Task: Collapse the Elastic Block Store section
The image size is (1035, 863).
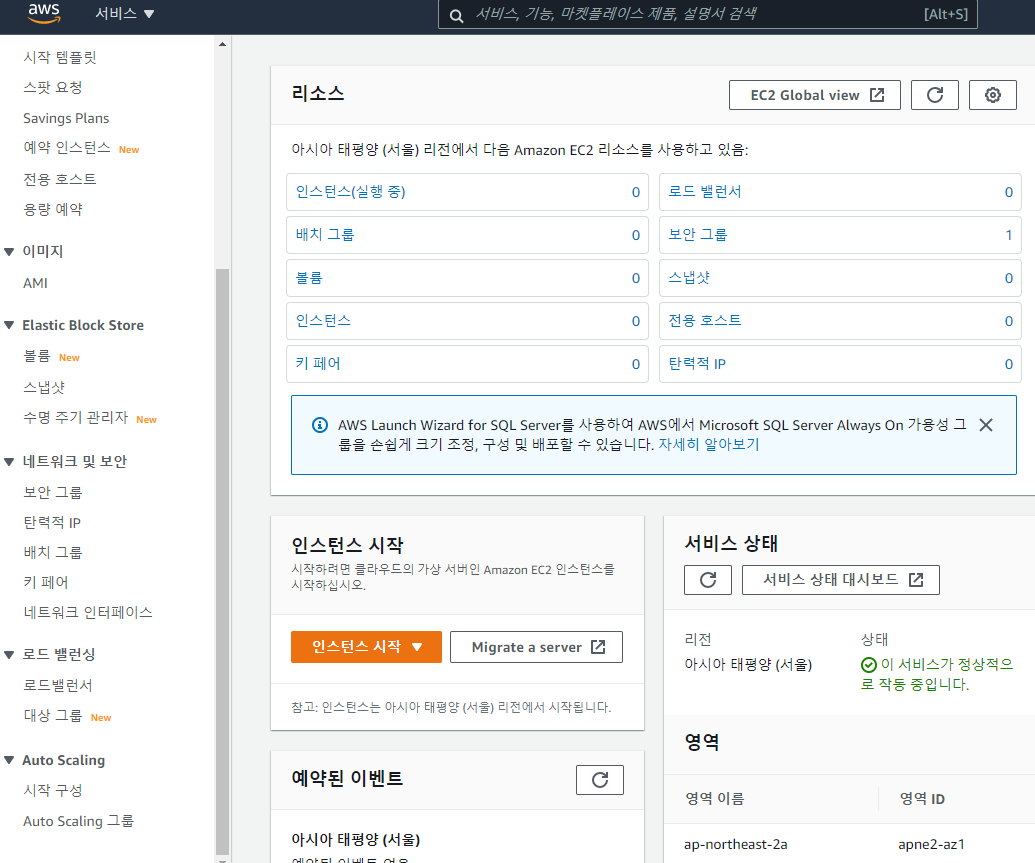Action: tap(9, 325)
